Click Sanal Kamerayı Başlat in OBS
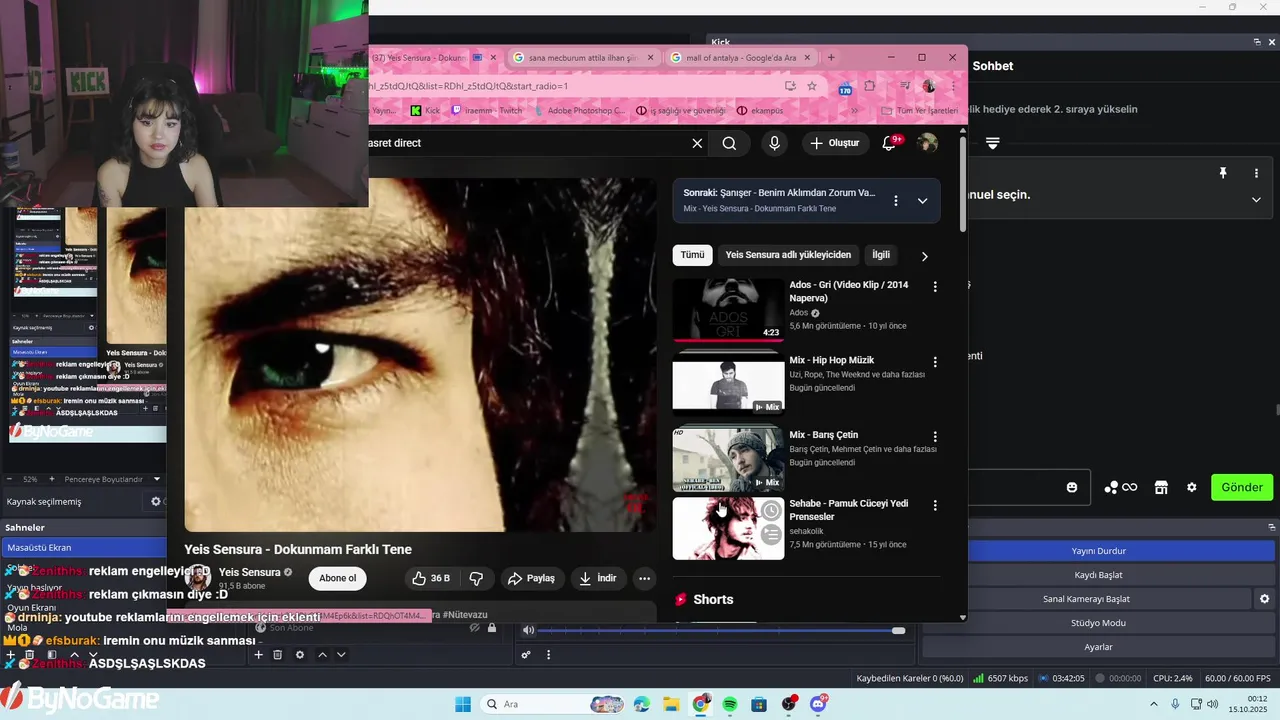Viewport: 1280px width, 720px height. pyautogui.click(x=1086, y=599)
